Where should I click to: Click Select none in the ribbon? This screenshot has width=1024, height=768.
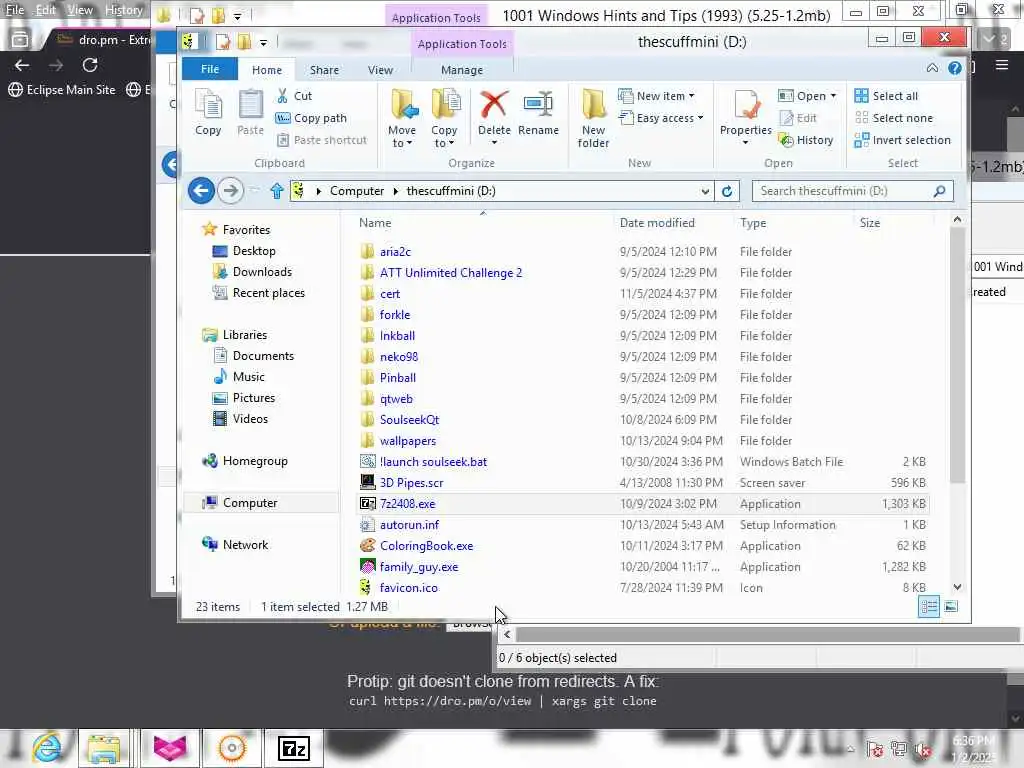coord(894,118)
